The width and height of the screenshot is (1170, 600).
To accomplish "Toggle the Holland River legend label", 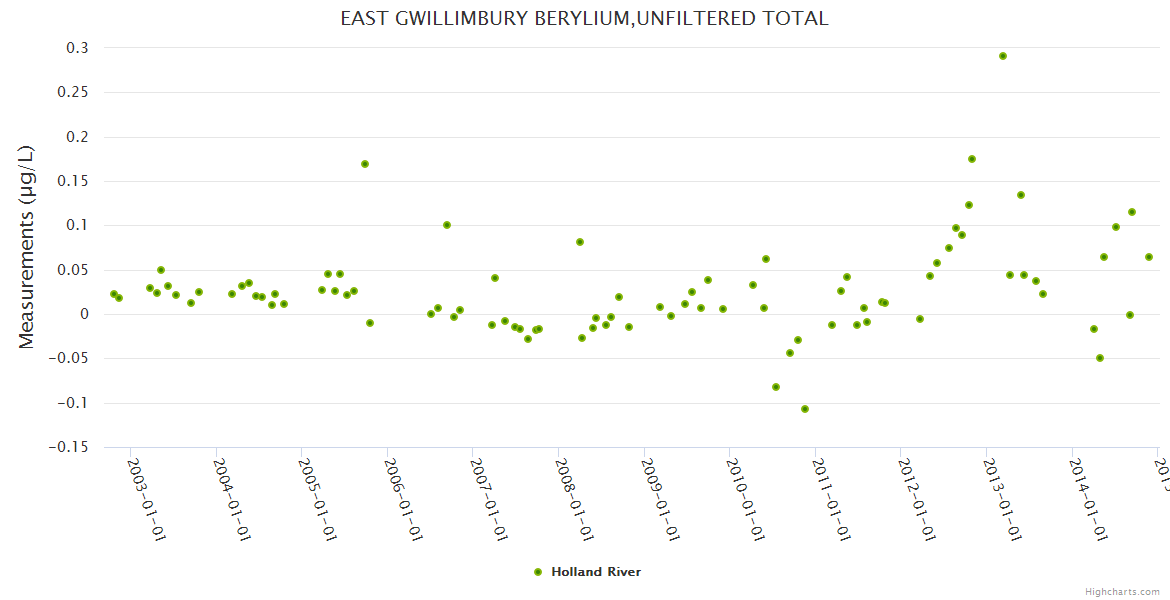I will [x=595, y=572].
